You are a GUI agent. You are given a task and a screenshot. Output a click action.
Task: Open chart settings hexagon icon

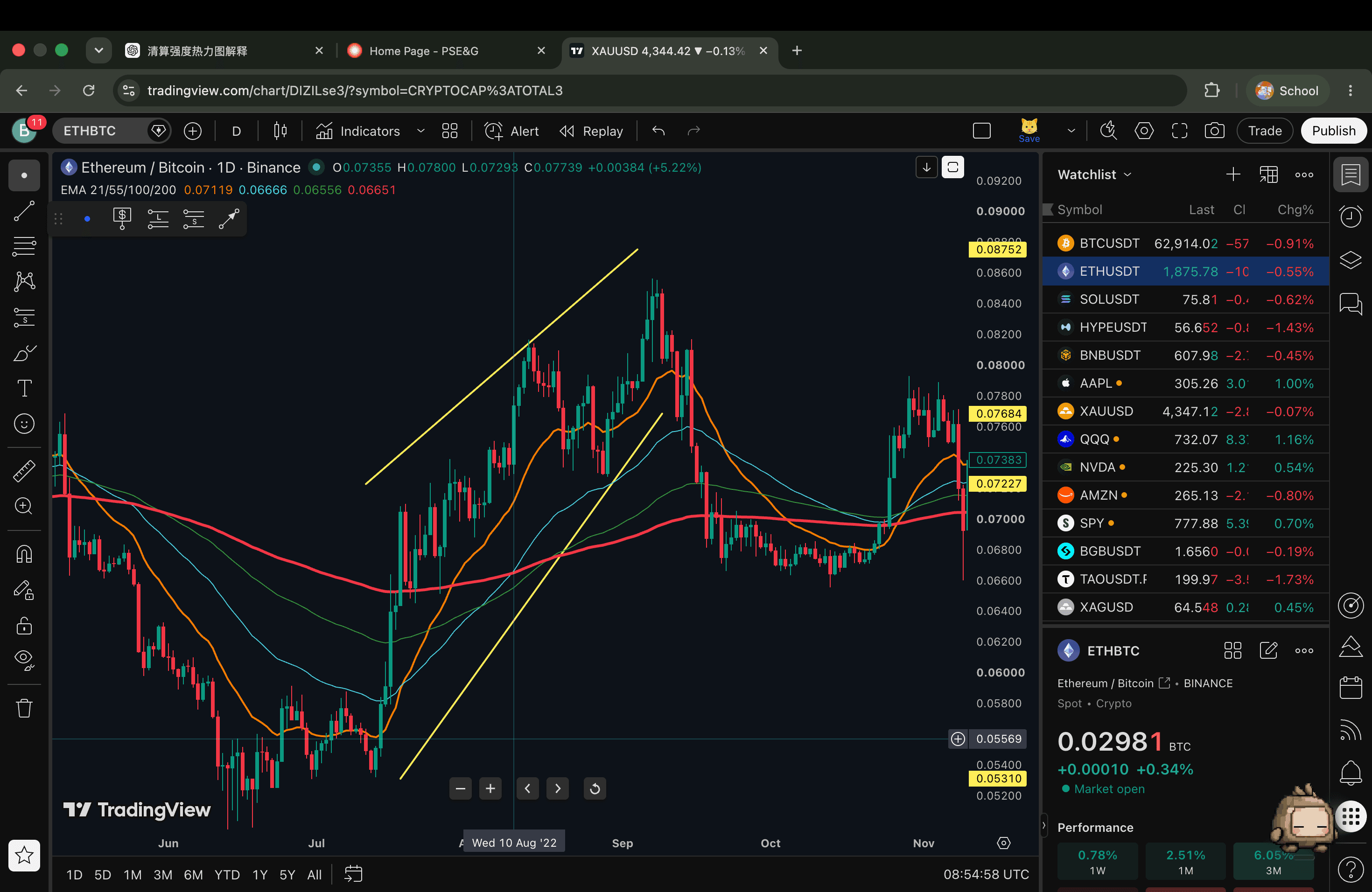coord(1144,131)
